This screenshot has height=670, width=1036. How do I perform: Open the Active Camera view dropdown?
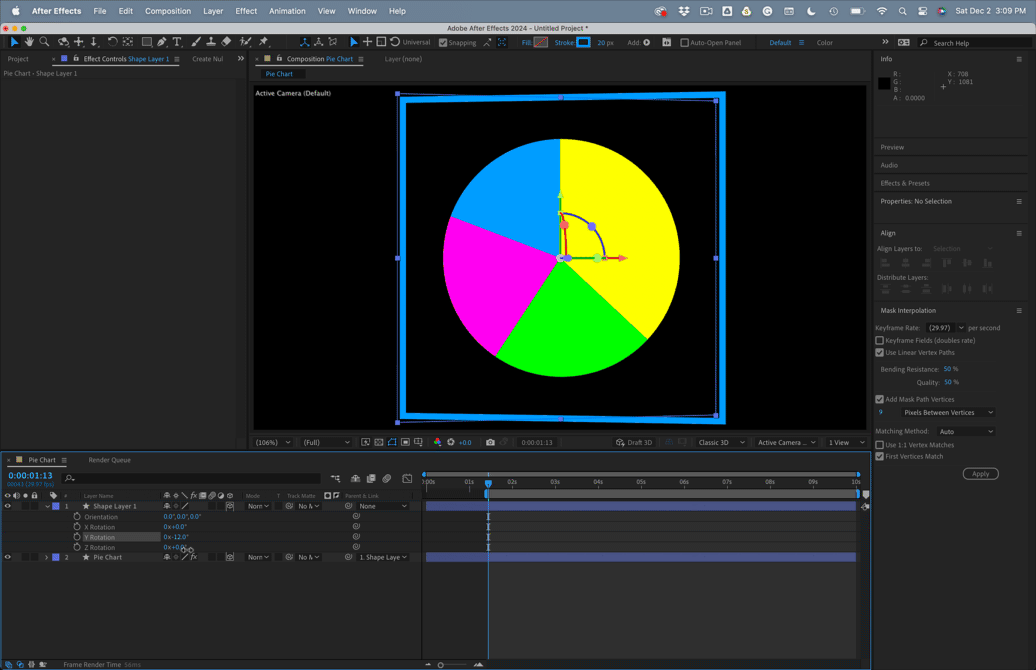[786, 443]
